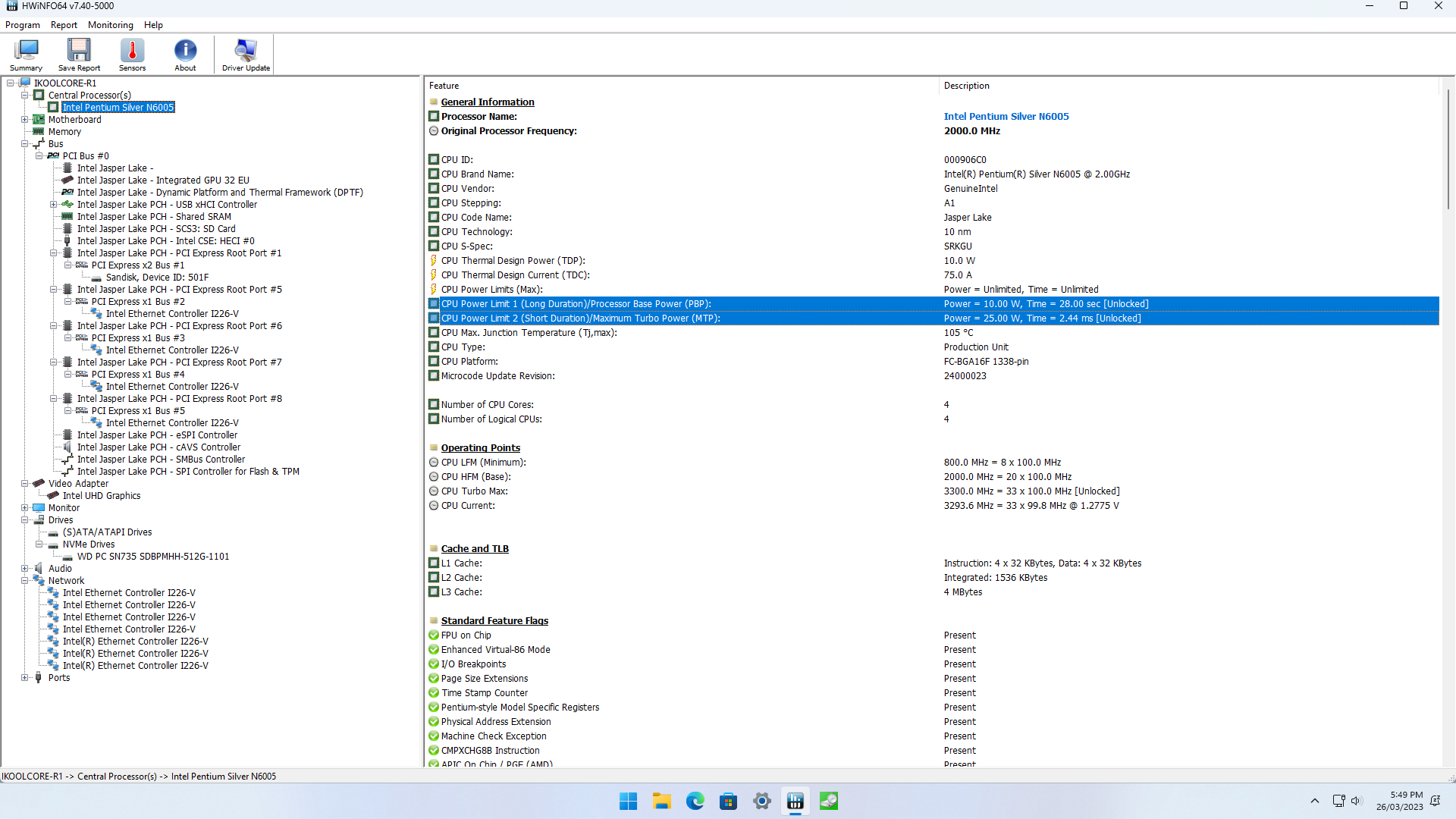Open the Monitoring menu

(111, 25)
